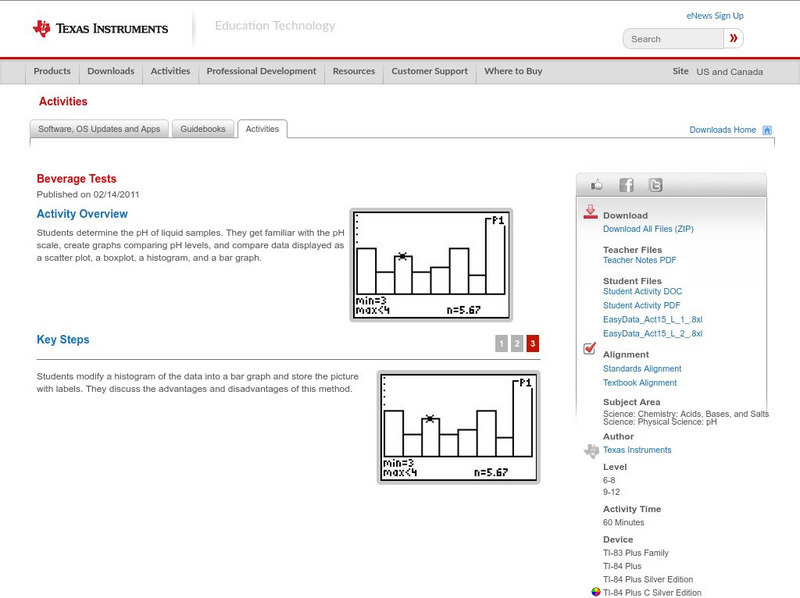Open the Teacher Notes PDF link

639,260
